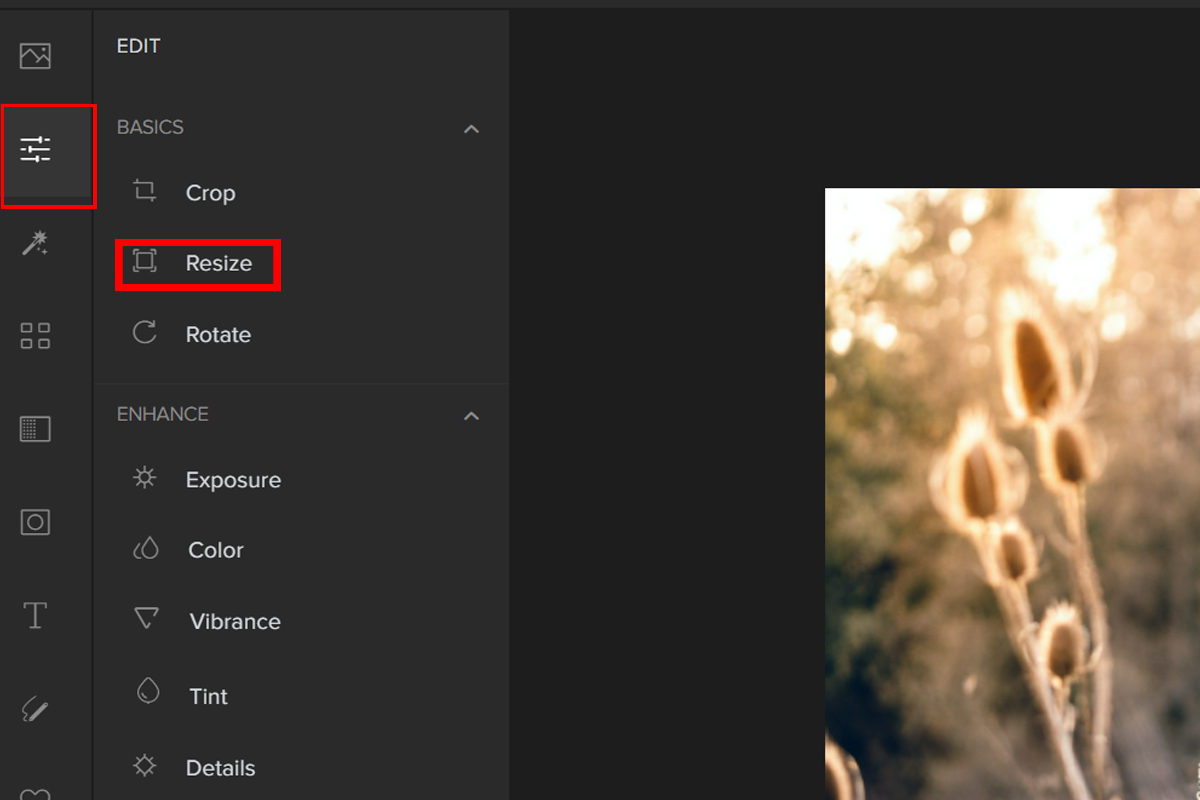Select the Rotate tool
The height and width of the screenshot is (800, 1200).
click(x=217, y=335)
